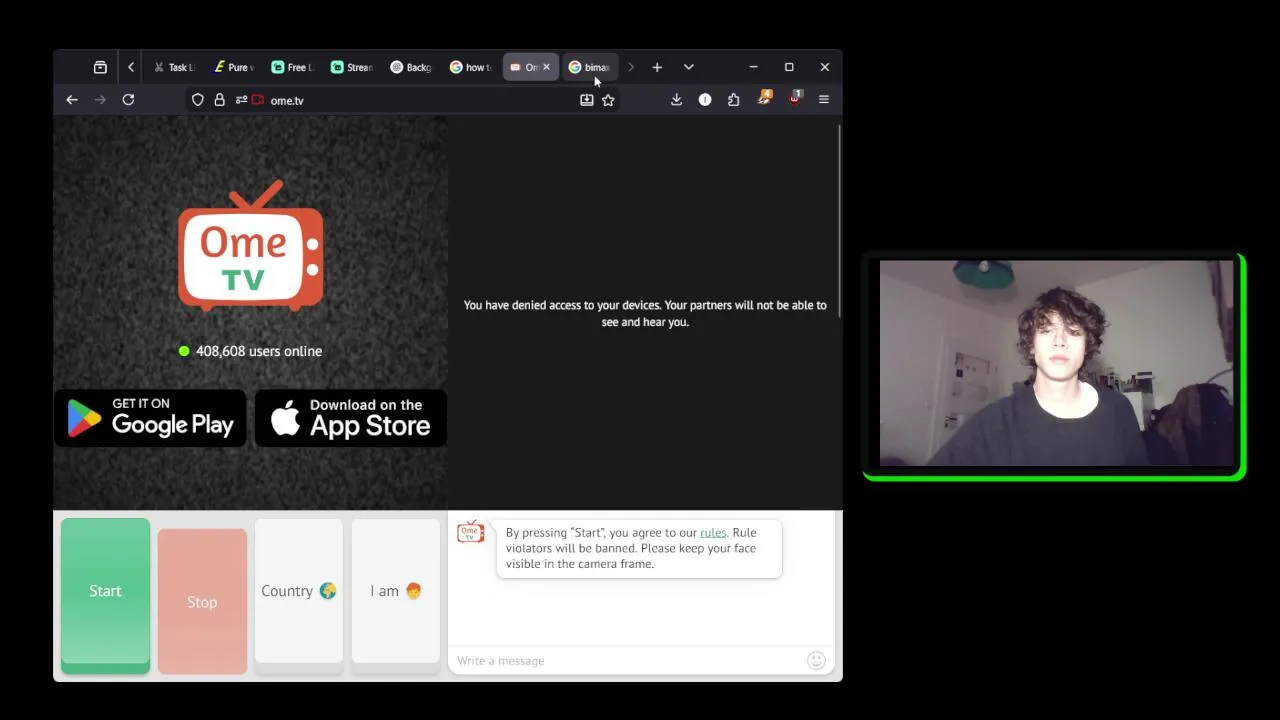Image resolution: width=1280 pixels, height=720 pixels.
Task: Open Firefox View tab list icon
Action: point(100,67)
